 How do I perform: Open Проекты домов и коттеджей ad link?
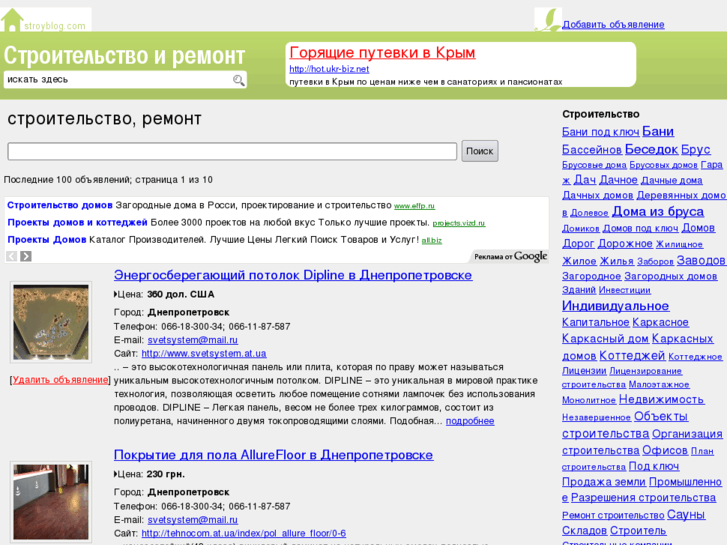click(77, 223)
